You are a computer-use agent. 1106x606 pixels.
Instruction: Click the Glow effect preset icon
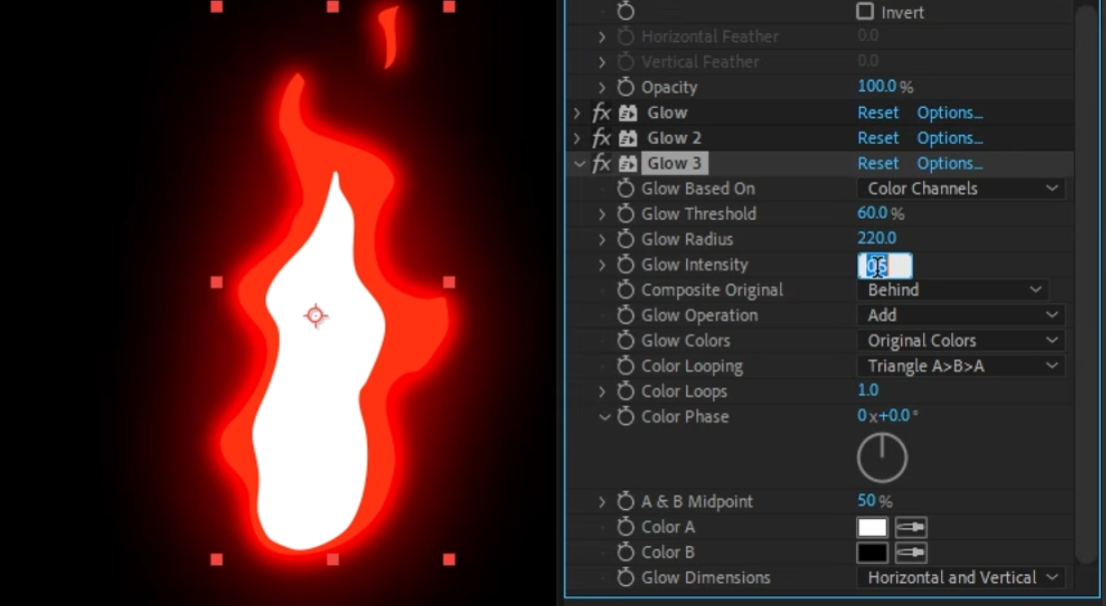(628, 113)
